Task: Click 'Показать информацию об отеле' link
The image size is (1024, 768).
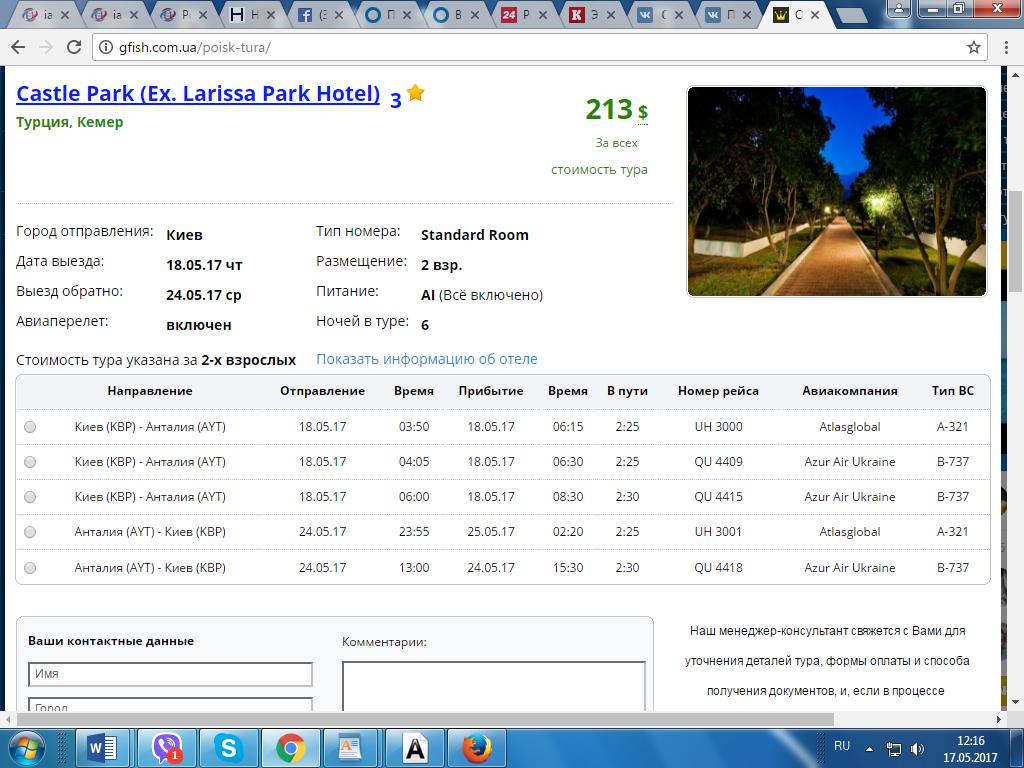Action: 426,359
